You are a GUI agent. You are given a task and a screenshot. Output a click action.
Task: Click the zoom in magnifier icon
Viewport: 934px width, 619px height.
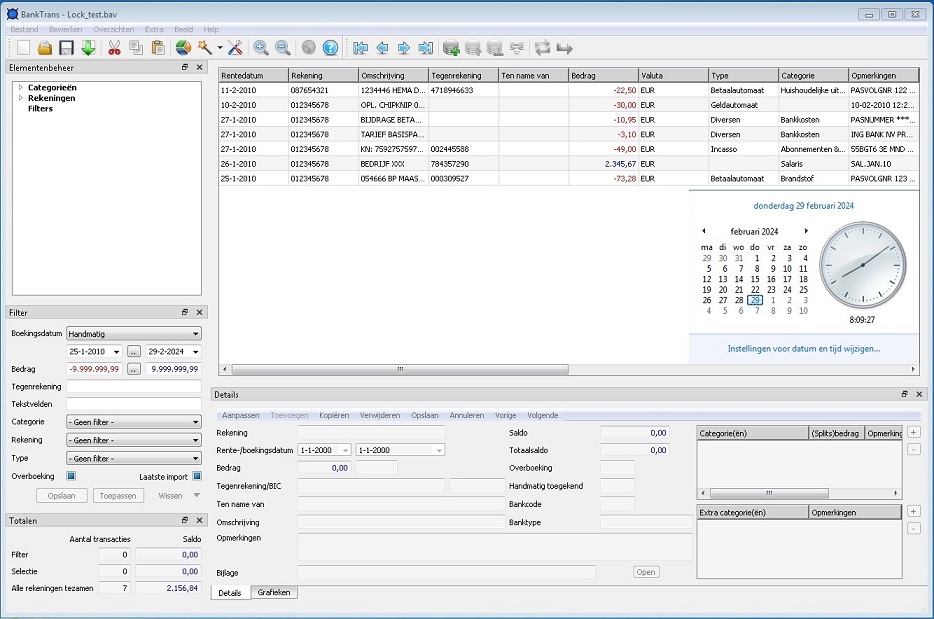[x=261, y=48]
